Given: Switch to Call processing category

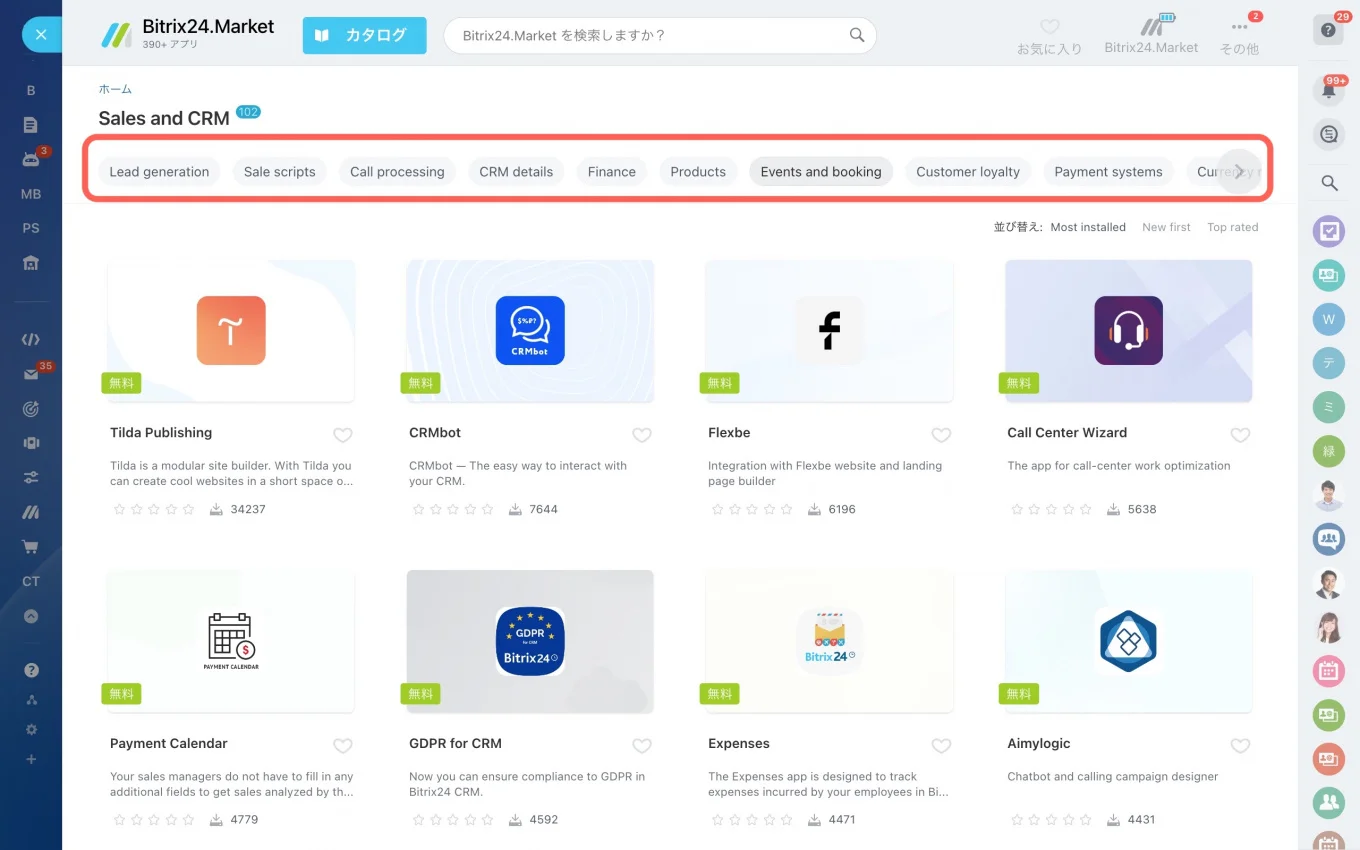Looking at the screenshot, I should pyautogui.click(x=397, y=172).
